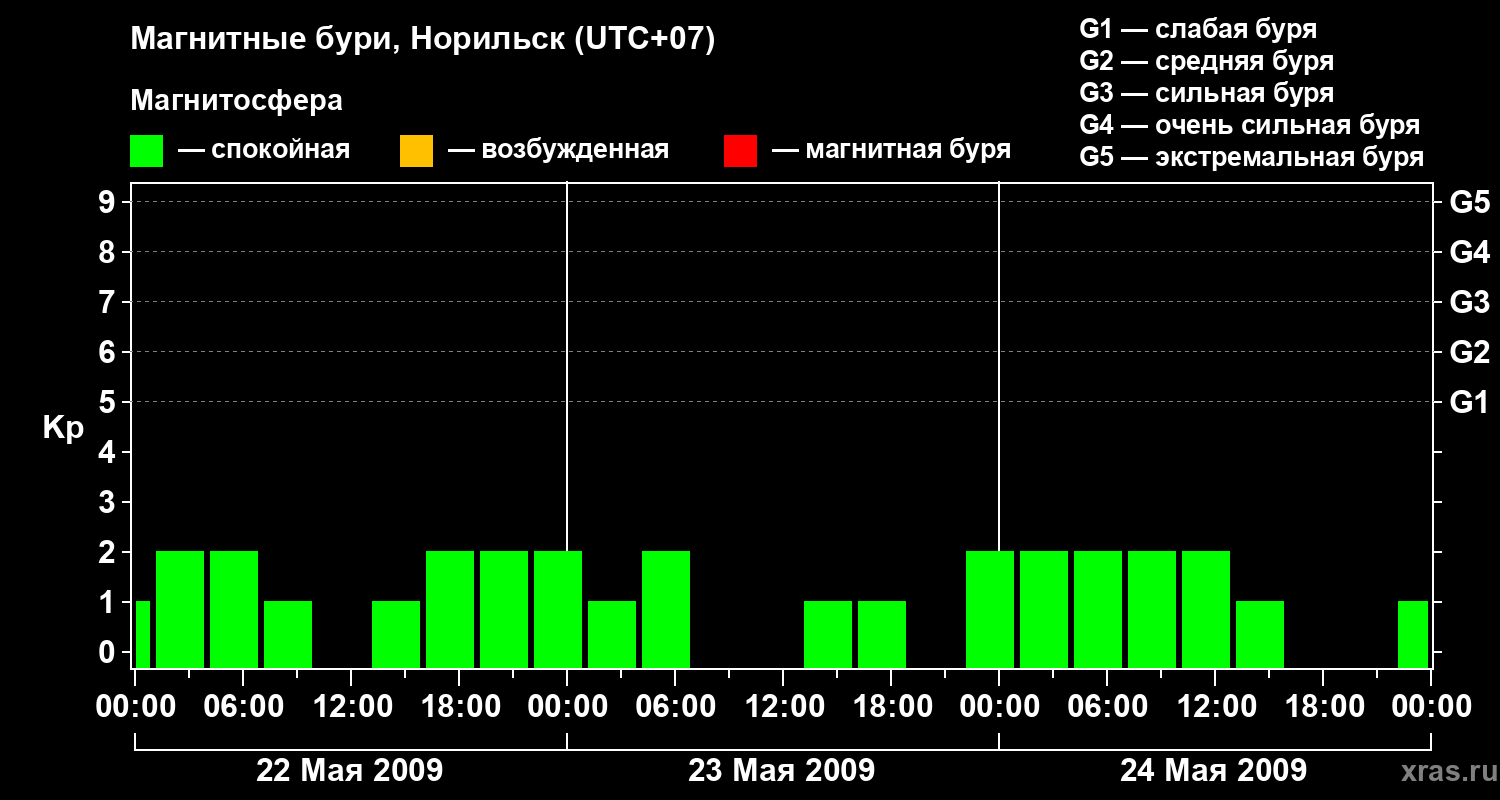Click the Kp 1 bar after 12:00 on 24 May
The height and width of the screenshot is (800, 1500).
coord(1260,634)
